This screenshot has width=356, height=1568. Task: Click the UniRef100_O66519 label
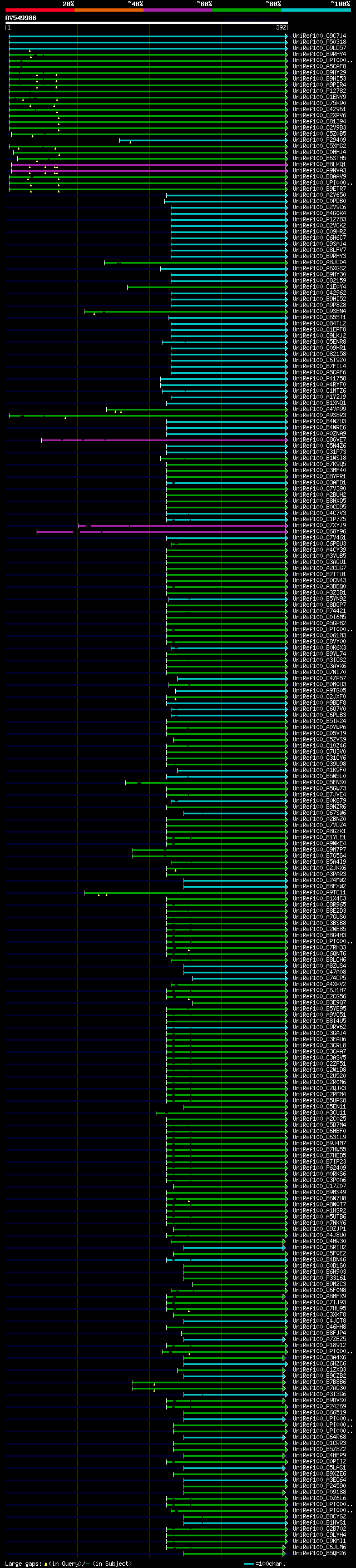pos(319,1413)
